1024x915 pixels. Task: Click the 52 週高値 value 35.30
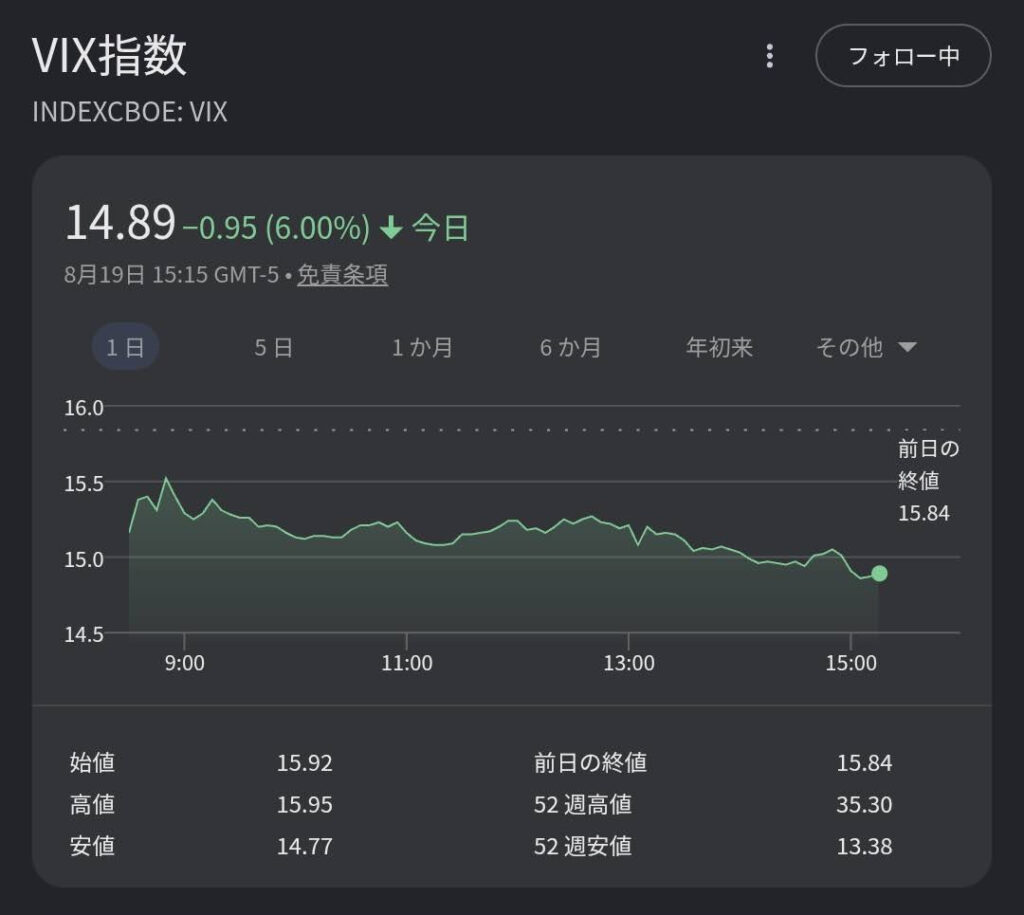tap(864, 805)
